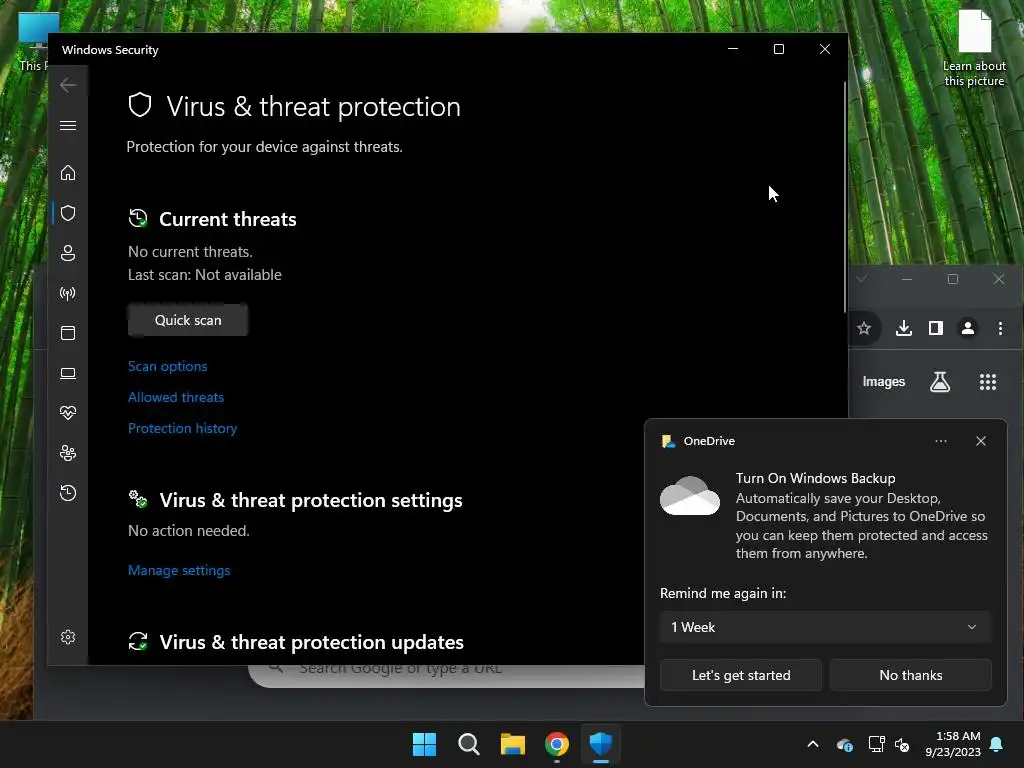Click the Windows Security vertical scrollbar
This screenshot has width=1024, height=768.
coord(844,196)
